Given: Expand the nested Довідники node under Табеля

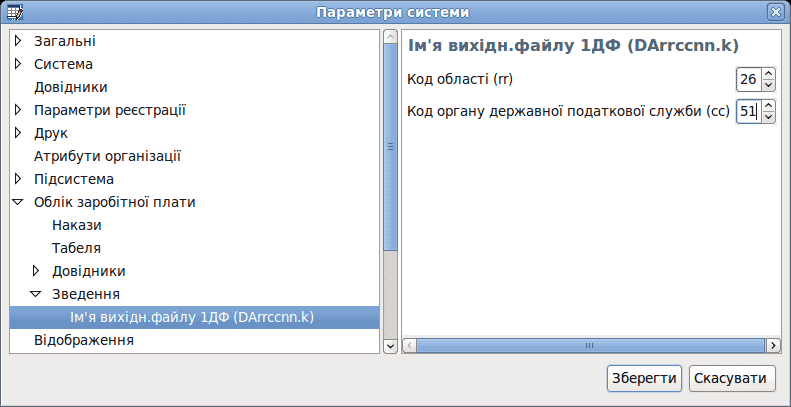Looking at the screenshot, I should 36,271.
